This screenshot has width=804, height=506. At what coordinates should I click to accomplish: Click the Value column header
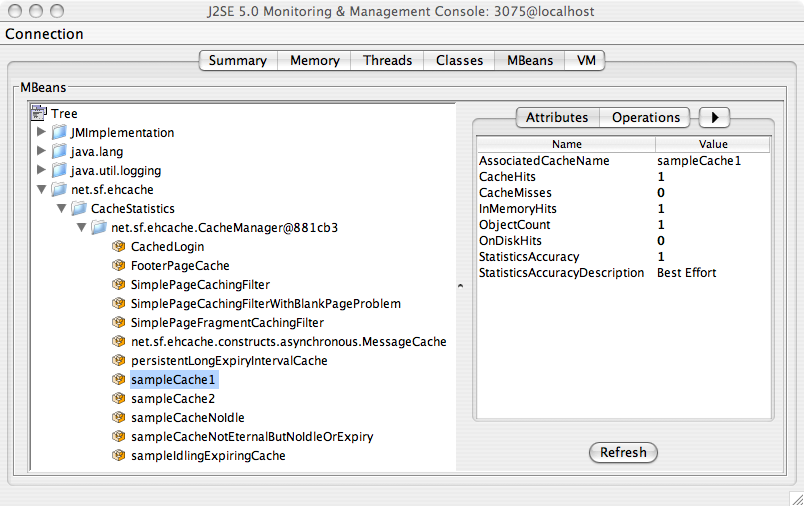tap(713, 144)
